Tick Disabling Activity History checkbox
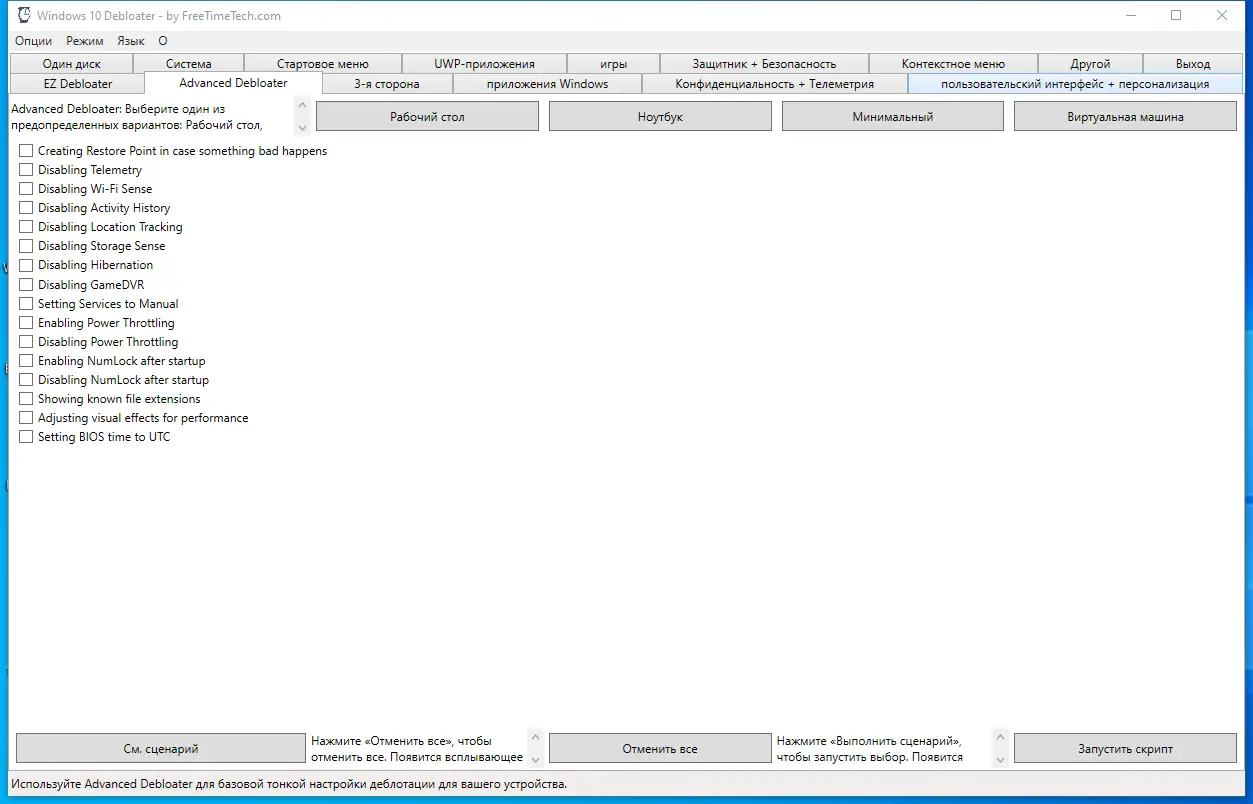Image resolution: width=1253 pixels, height=804 pixels. point(26,208)
